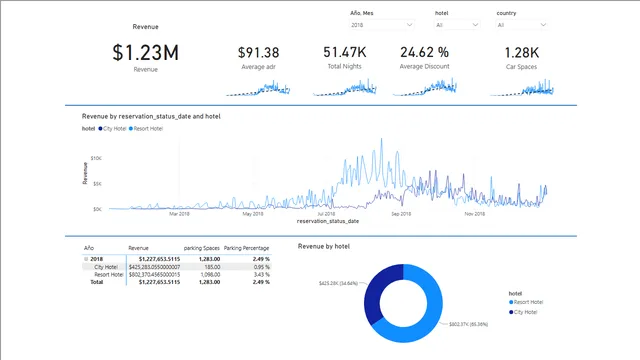This screenshot has width=640, height=360.
Task: Open the country slicer dropdown
Action: tap(522, 25)
